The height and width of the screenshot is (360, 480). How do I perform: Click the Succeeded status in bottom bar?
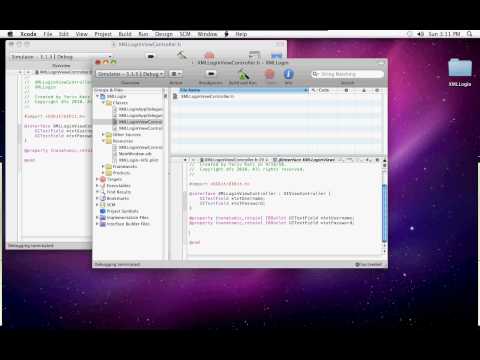(369, 264)
